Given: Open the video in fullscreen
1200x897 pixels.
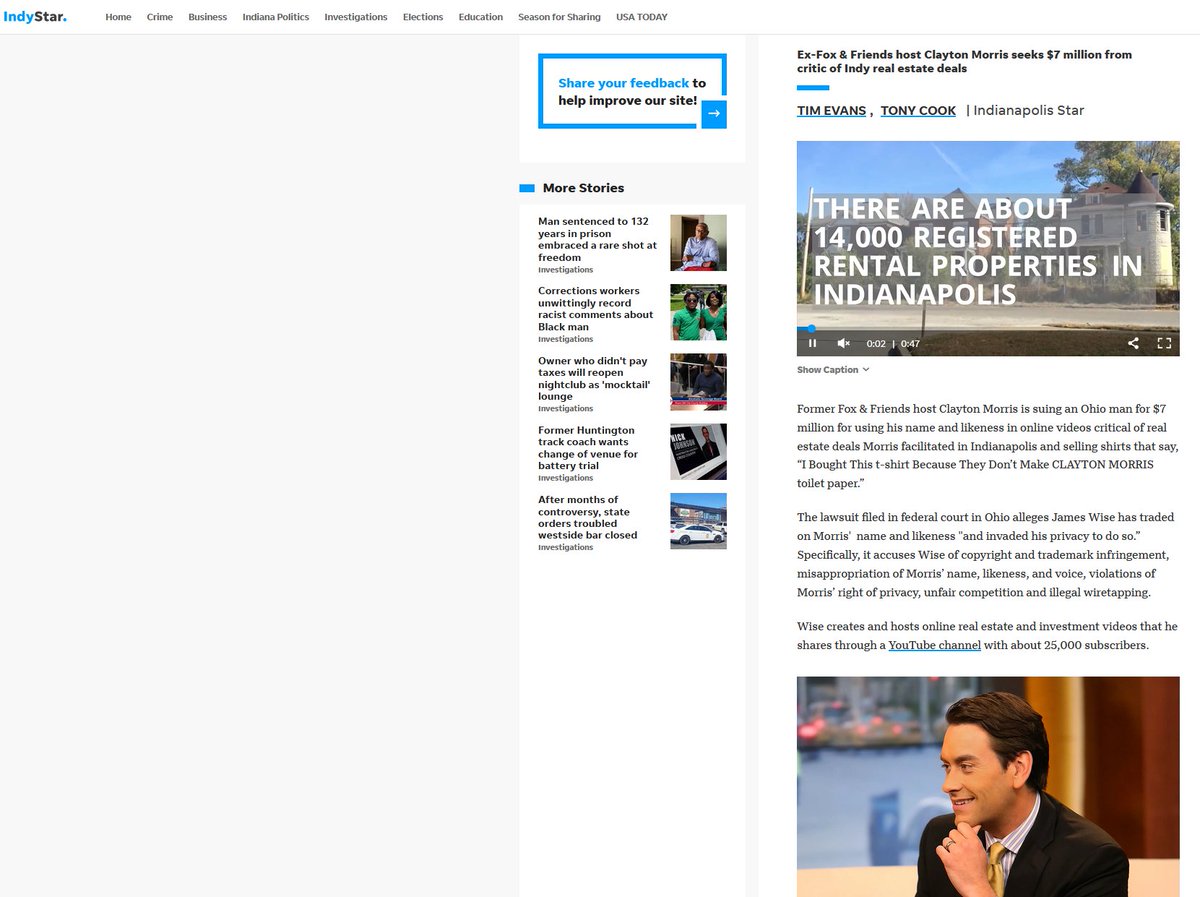Looking at the screenshot, I should coord(1164,343).
